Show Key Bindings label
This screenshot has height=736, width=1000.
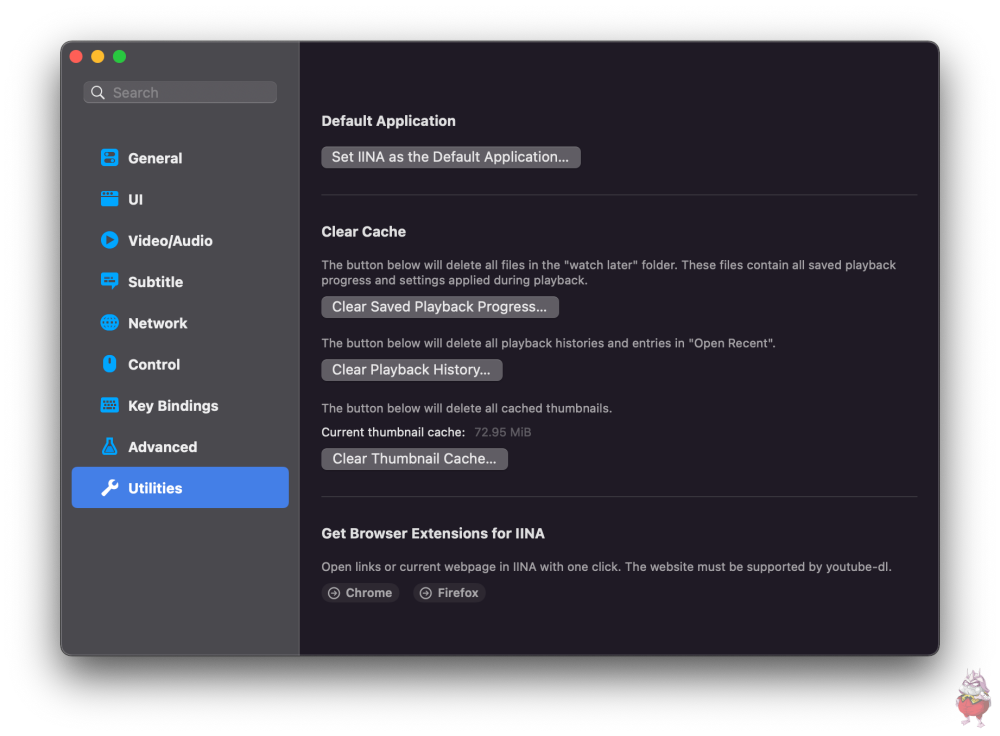click(173, 406)
